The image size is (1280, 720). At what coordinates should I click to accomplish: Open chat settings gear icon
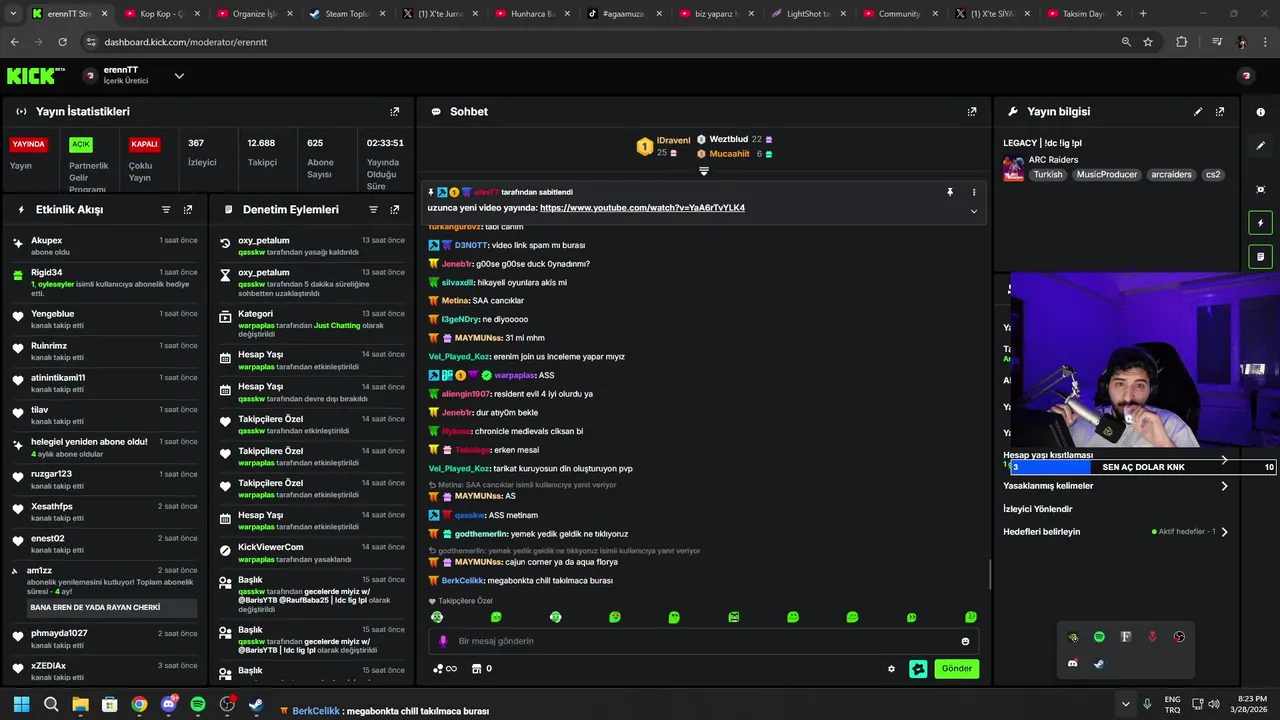(892, 669)
